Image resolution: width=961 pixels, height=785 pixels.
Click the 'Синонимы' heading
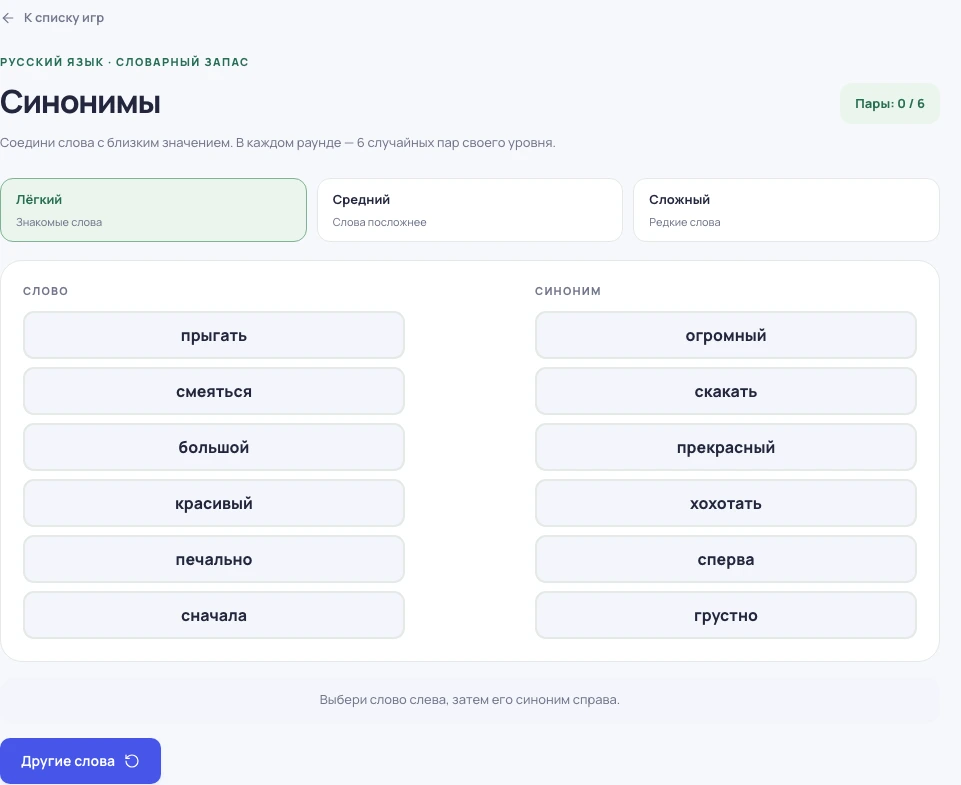(80, 102)
